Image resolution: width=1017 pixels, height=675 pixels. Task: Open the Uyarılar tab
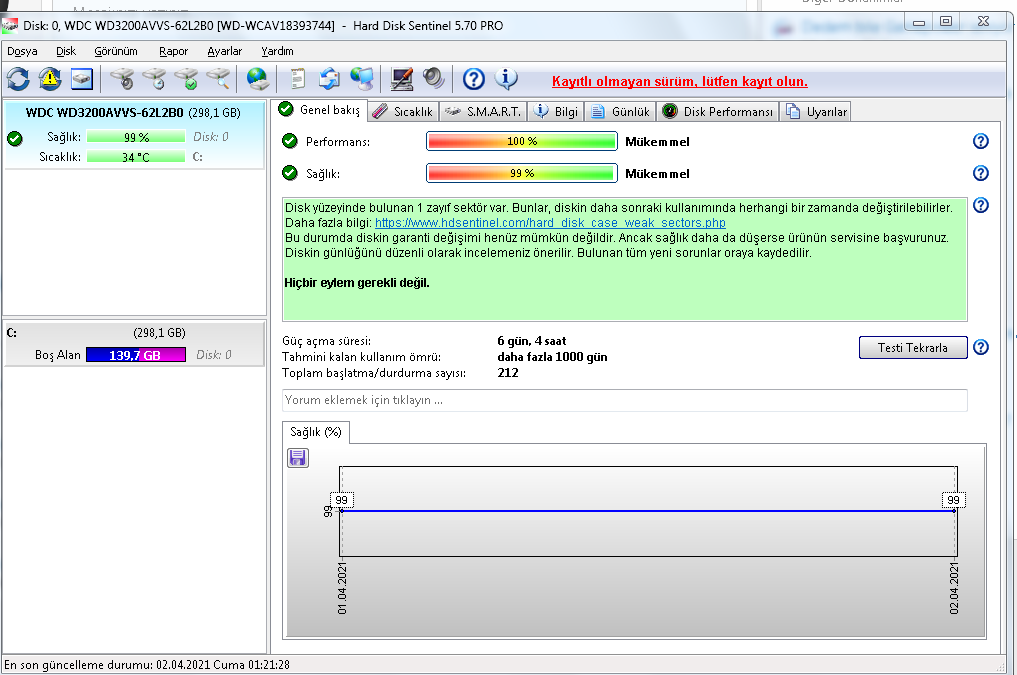tap(816, 112)
